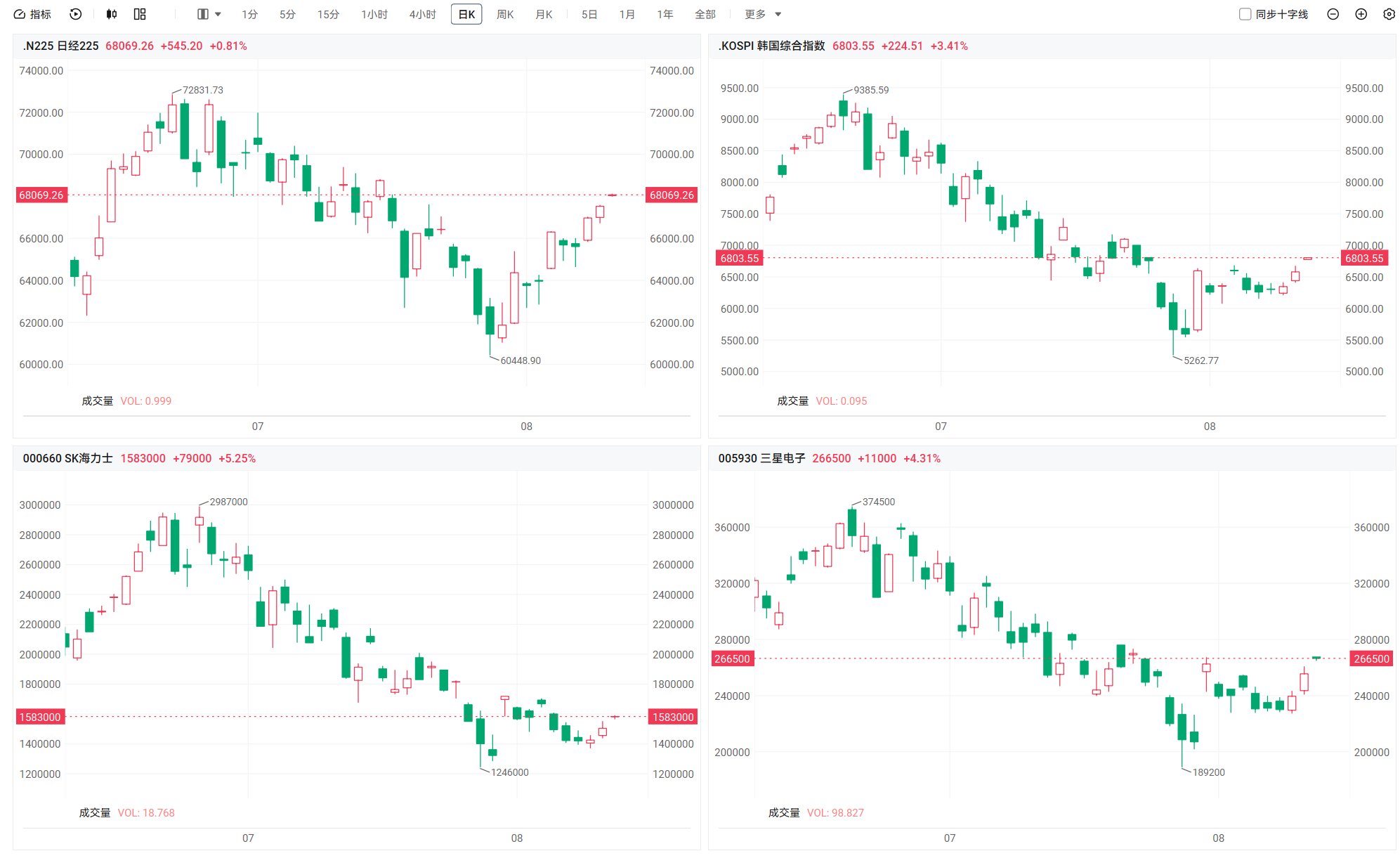Image resolution: width=1400 pixels, height=858 pixels.
Task: Click the zoom in plus icon
Action: click(x=1361, y=14)
